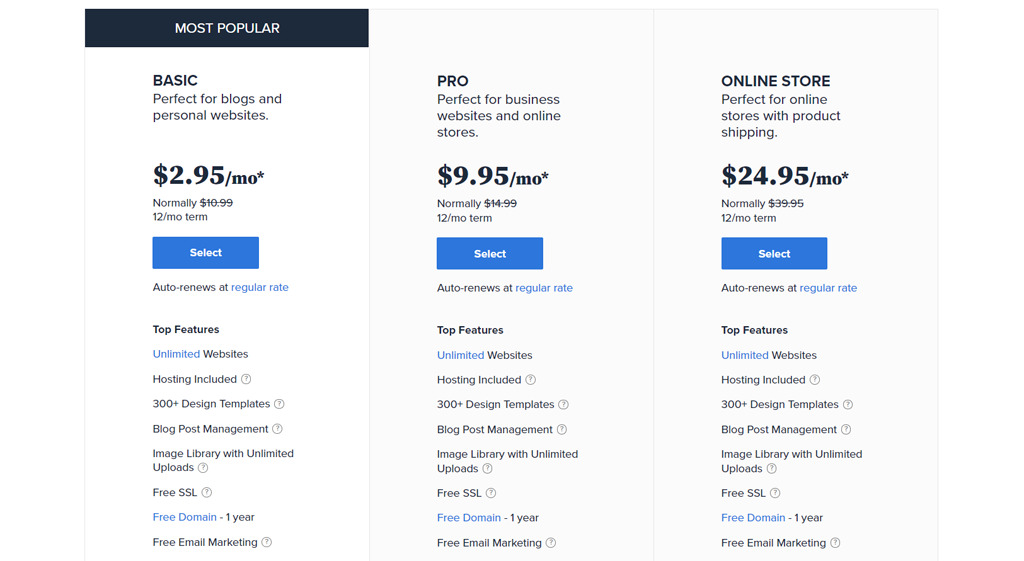Screen dimensions: 1024x561
Task: Open regular rate link under Online Store plan
Action: (x=828, y=288)
